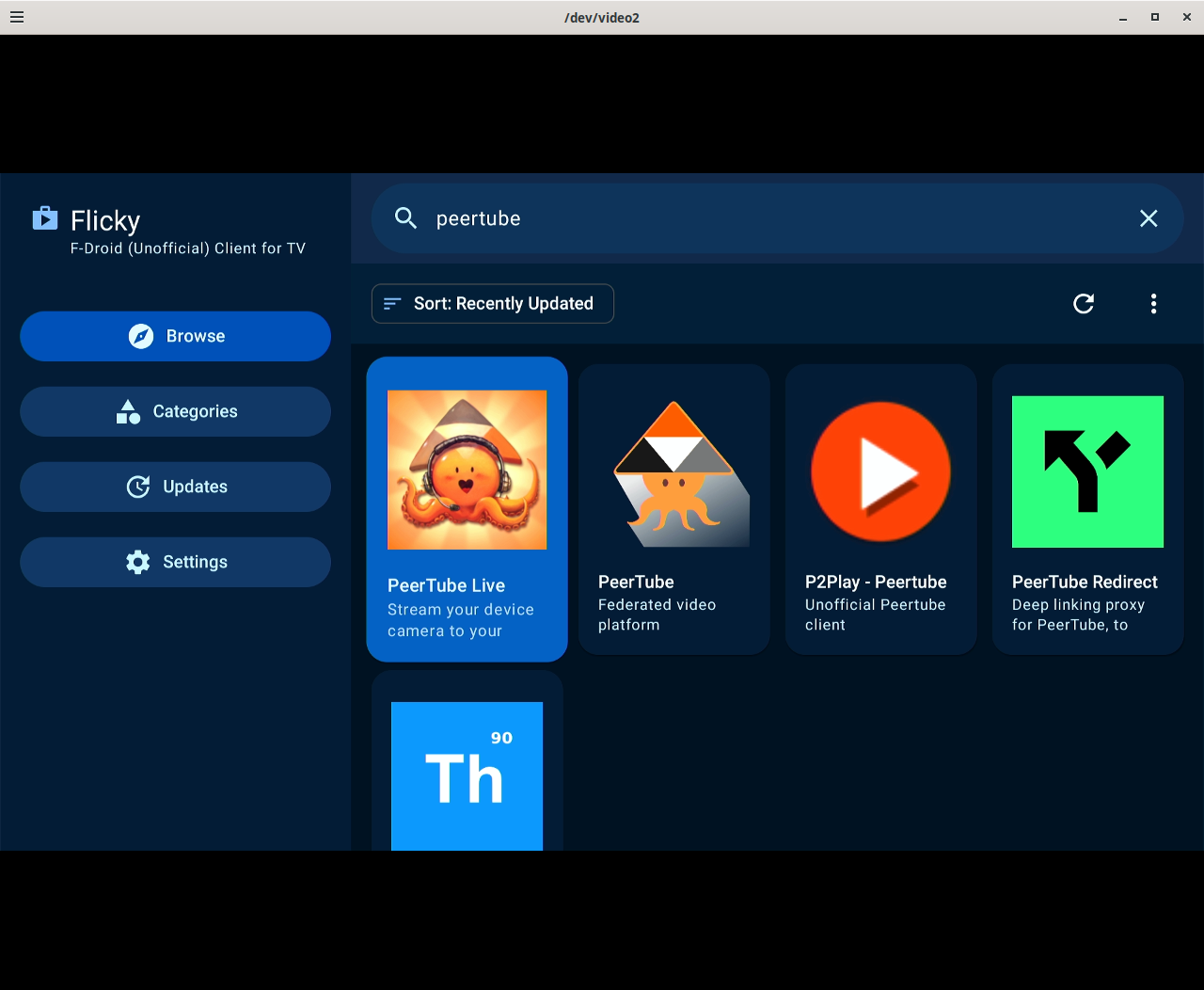
Task: Click the Updates refresh-clock icon
Action: [138, 487]
